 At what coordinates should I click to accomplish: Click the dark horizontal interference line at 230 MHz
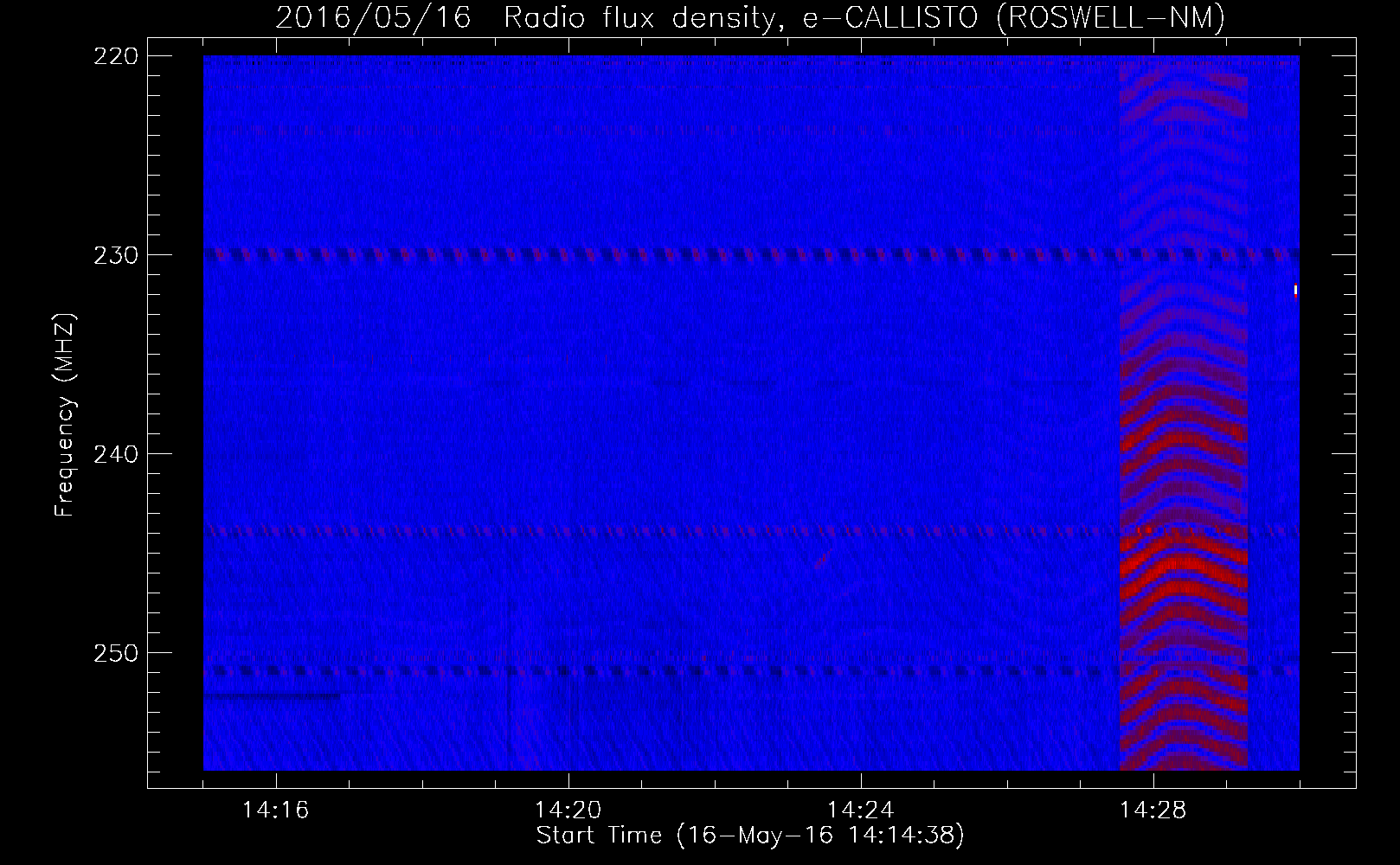pyautogui.click(x=751, y=254)
